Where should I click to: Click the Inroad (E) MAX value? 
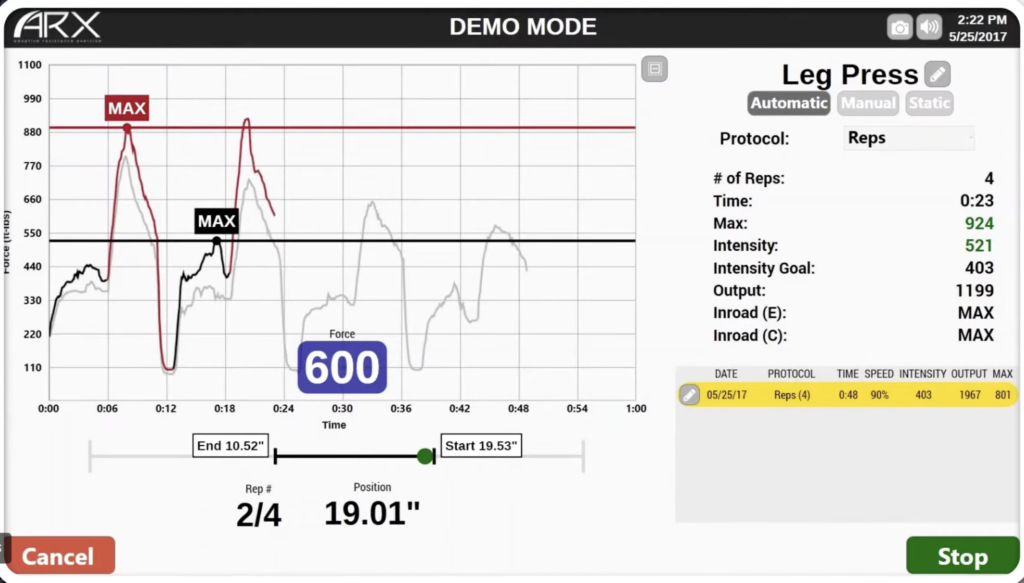coord(975,313)
